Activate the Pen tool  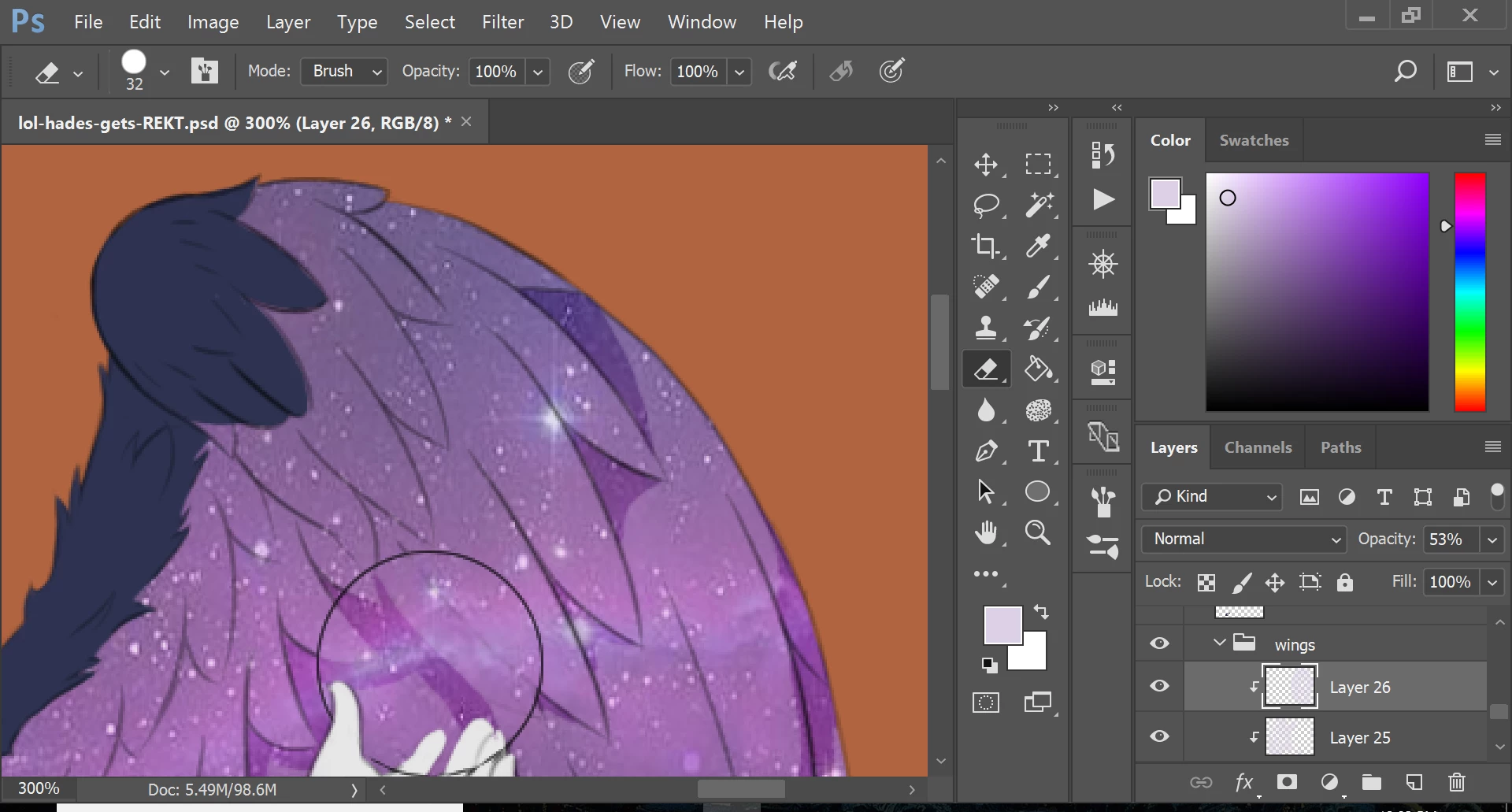tap(986, 450)
